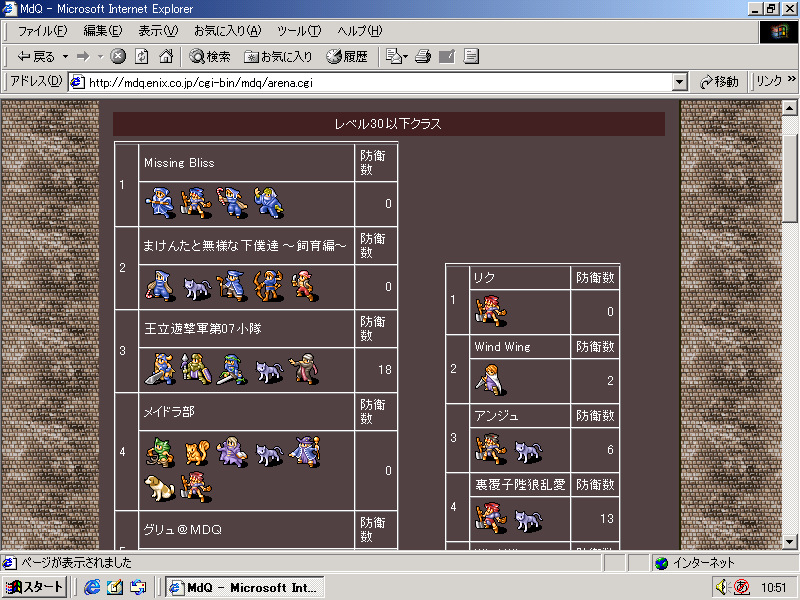Click the Wind Wing character sprite
Viewport: 800px width, 600px height.
point(491,380)
